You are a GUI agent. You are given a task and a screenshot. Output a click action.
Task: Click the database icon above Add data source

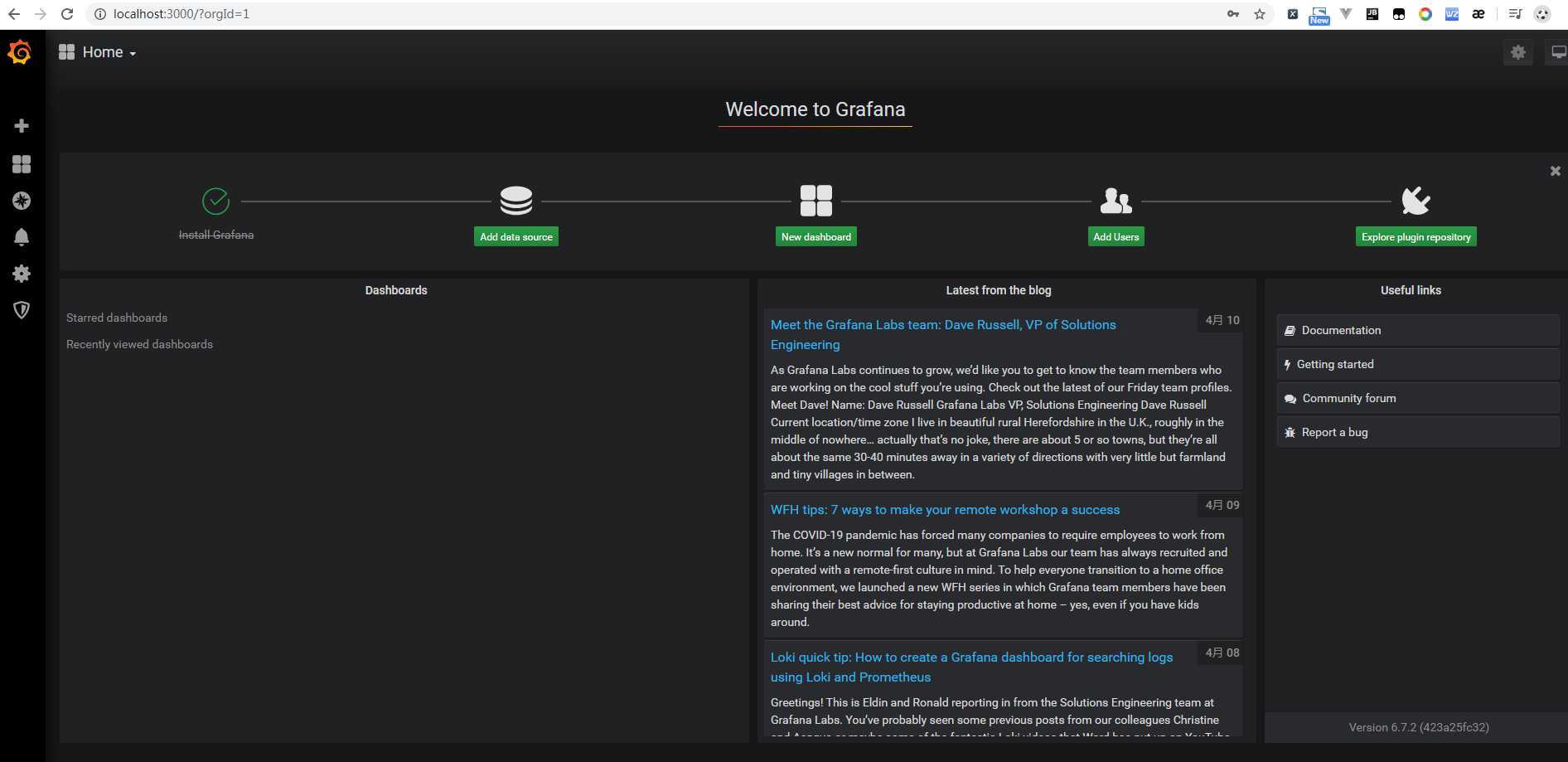pos(516,201)
